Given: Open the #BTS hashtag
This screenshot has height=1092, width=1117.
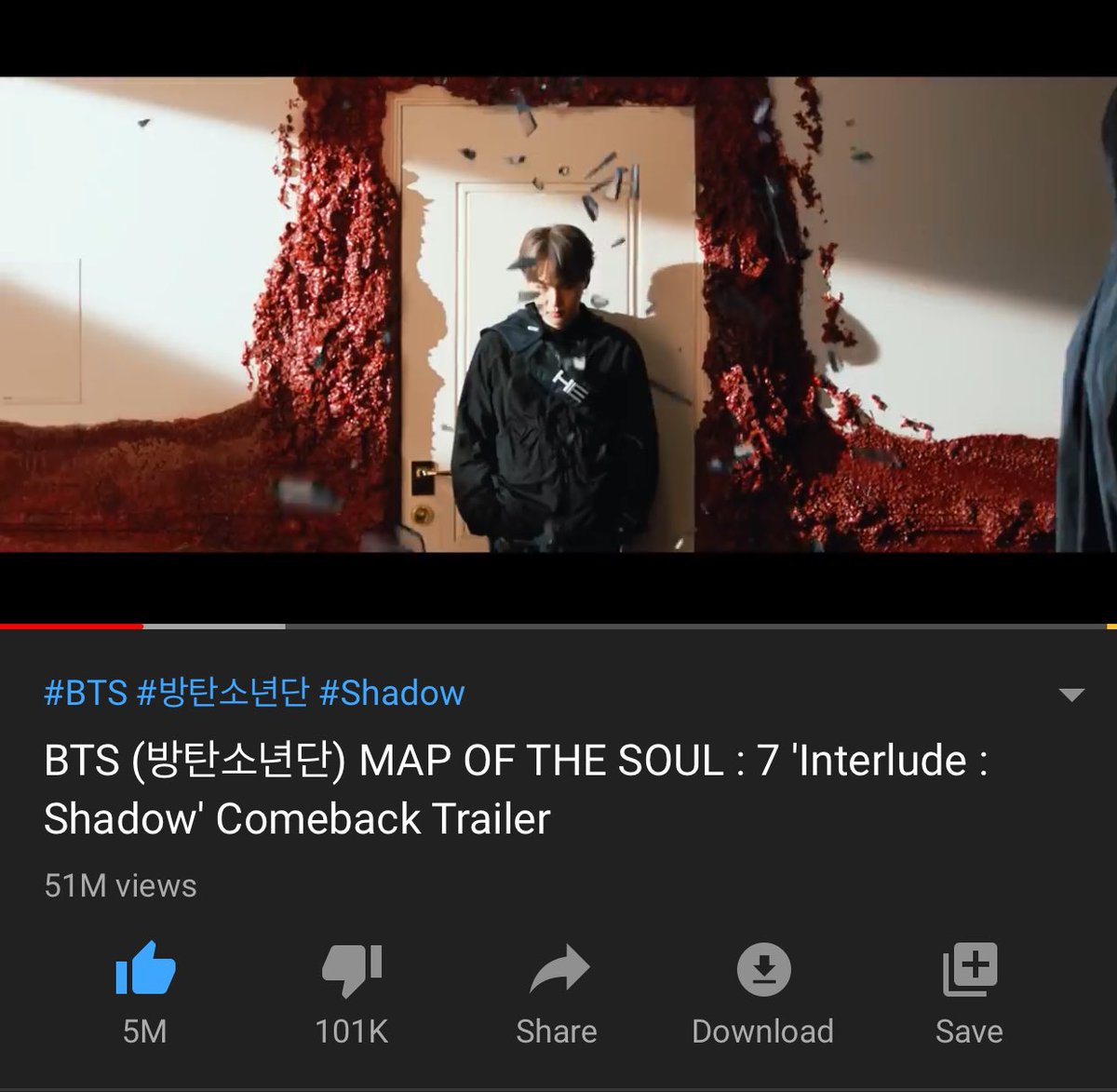Looking at the screenshot, I should click(86, 693).
